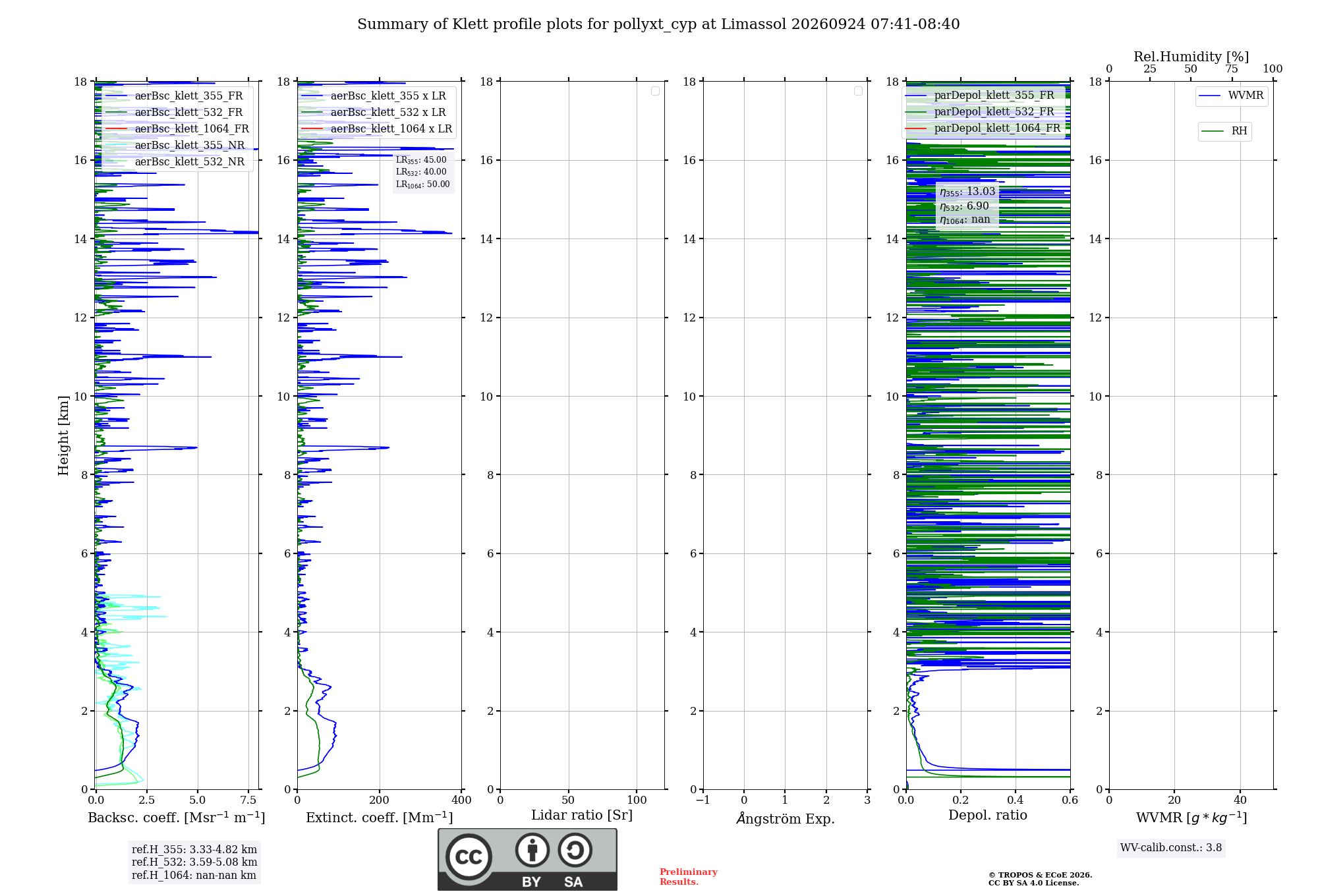Select legend entry aerBsc_klett_532 x LR
The width and height of the screenshot is (1318, 896).
374,113
